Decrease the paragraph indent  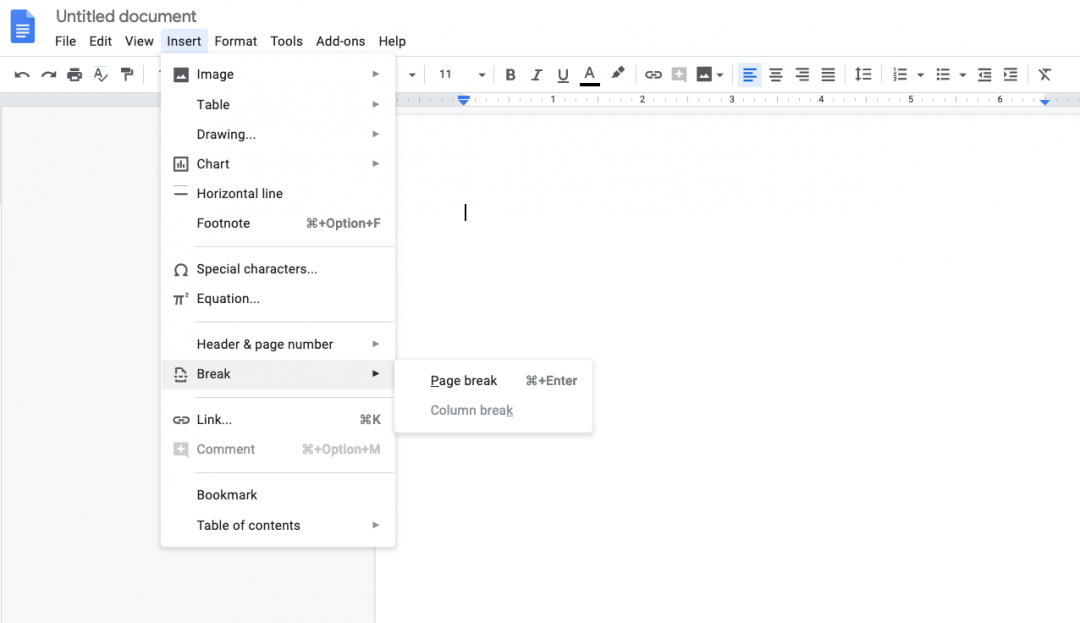pos(984,74)
